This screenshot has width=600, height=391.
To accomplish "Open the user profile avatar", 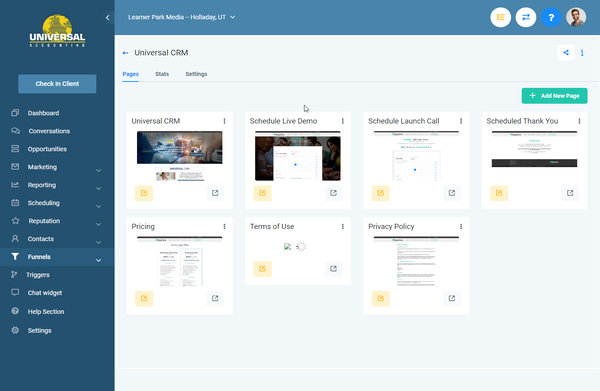I will click(576, 18).
